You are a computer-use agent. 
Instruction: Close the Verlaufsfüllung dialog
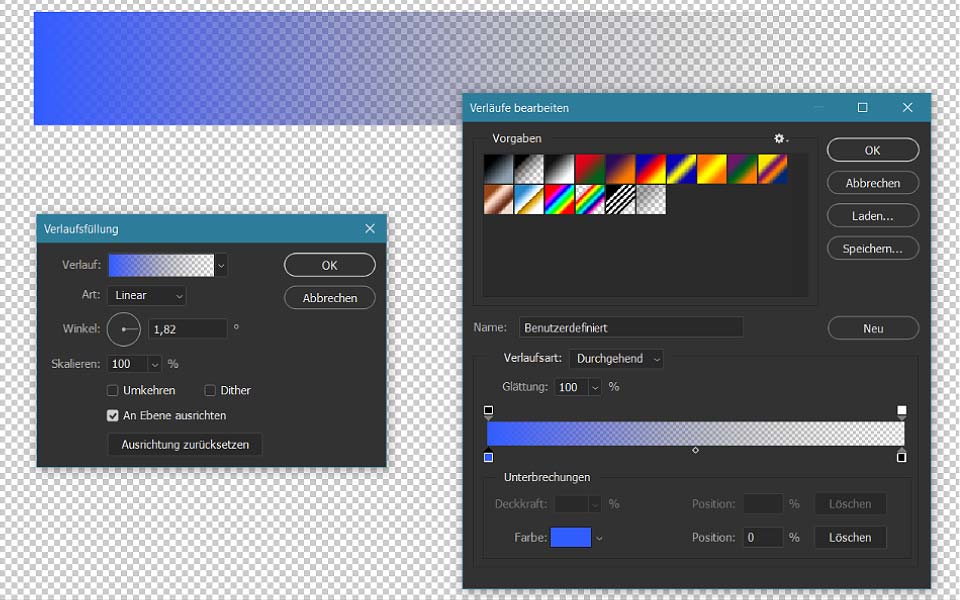click(x=370, y=228)
